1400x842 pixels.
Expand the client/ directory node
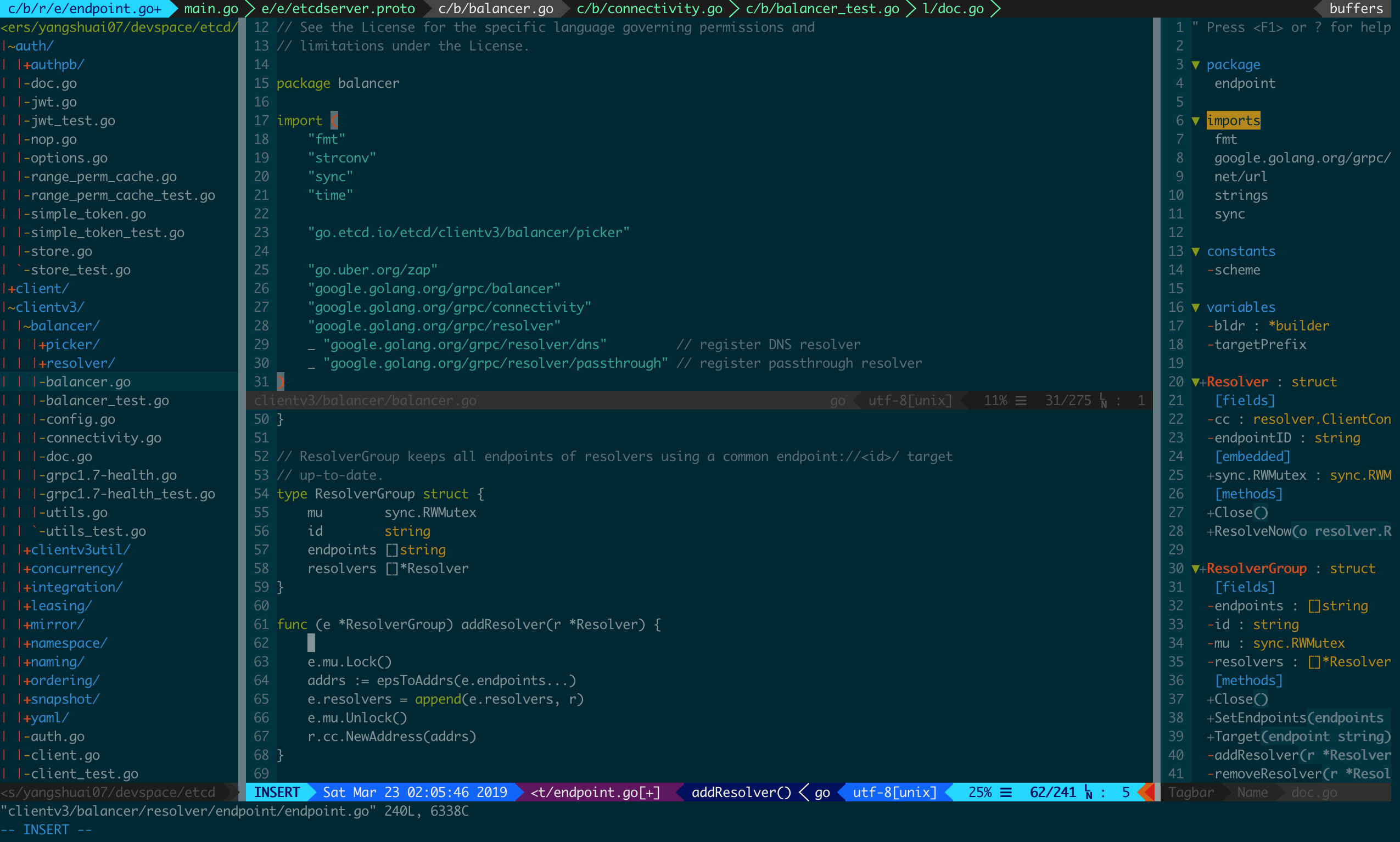(x=37, y=289)
